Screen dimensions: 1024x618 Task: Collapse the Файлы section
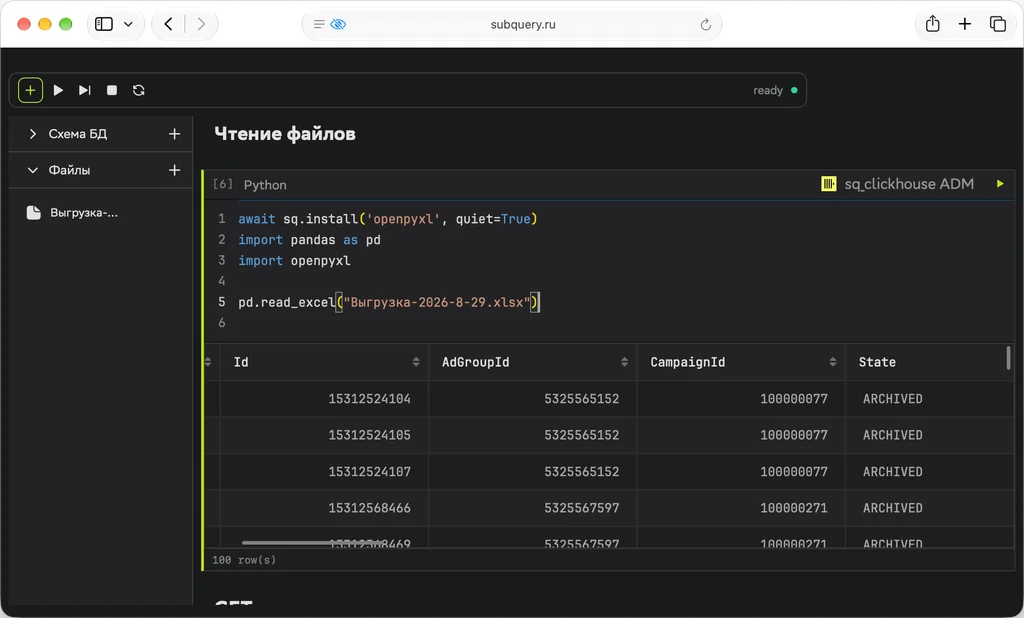click(x=33, y=171)
